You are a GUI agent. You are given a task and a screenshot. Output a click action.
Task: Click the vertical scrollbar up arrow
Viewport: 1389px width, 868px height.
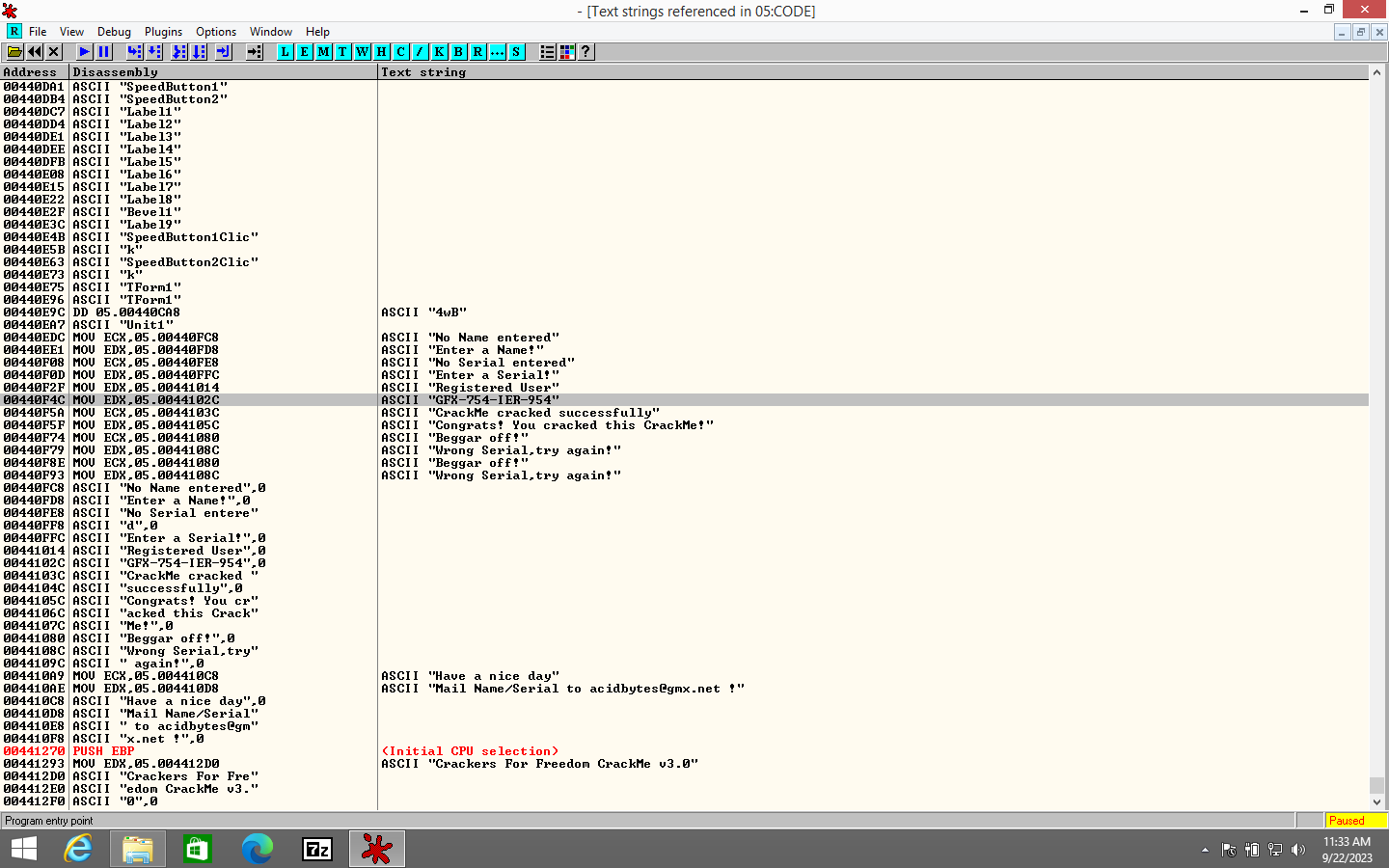[1376, 72]
